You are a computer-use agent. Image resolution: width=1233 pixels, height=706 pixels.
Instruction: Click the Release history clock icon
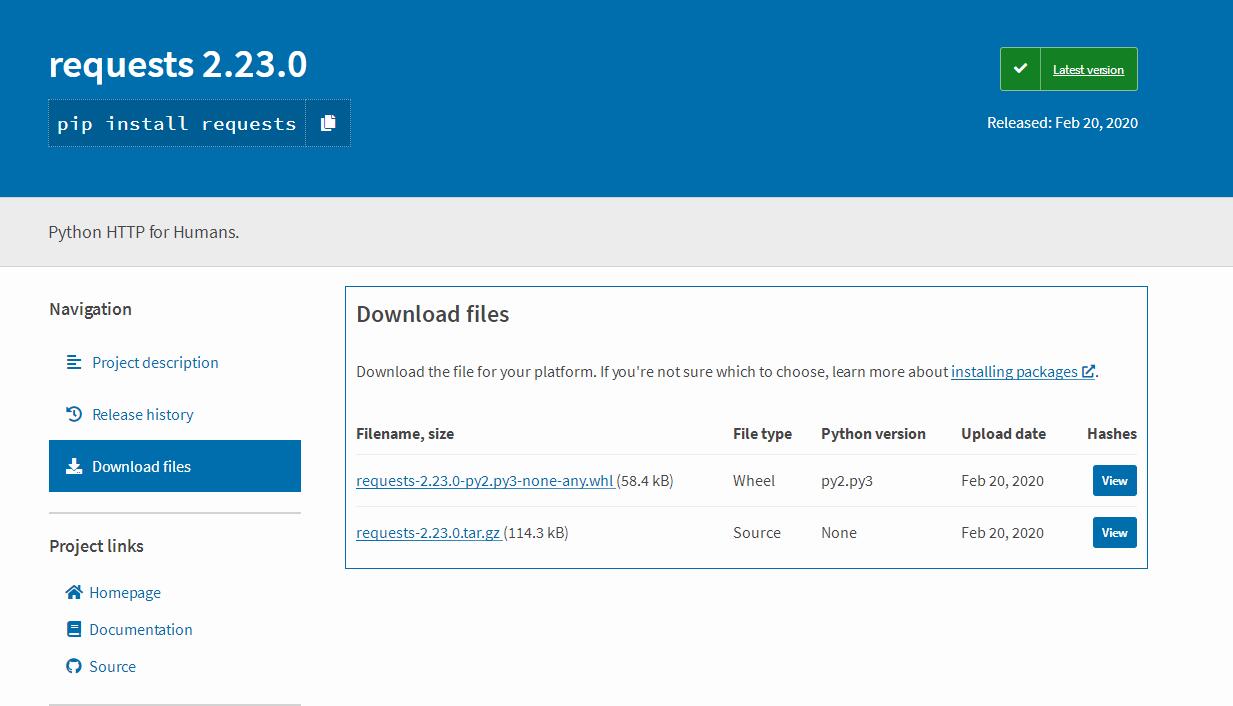click(x=74, y=414)
